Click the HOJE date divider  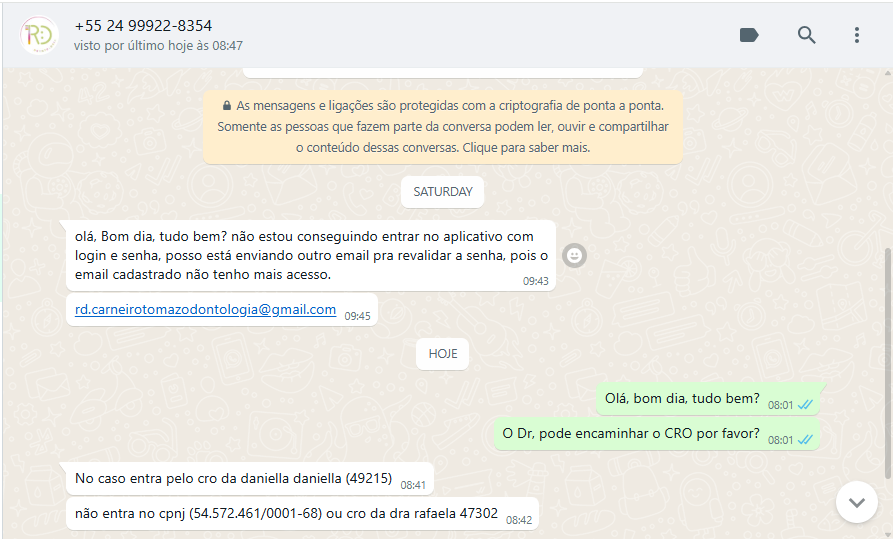point(443,354)
